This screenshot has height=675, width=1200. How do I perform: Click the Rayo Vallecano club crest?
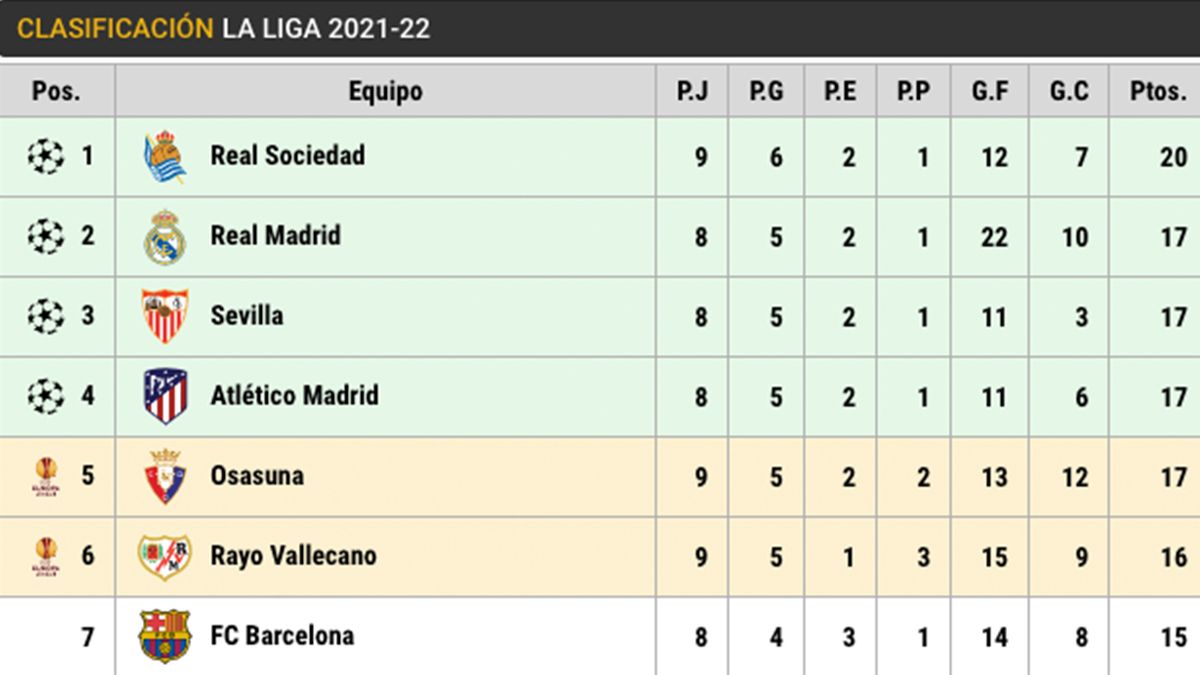pyautogui.click(x=165, y=556)
